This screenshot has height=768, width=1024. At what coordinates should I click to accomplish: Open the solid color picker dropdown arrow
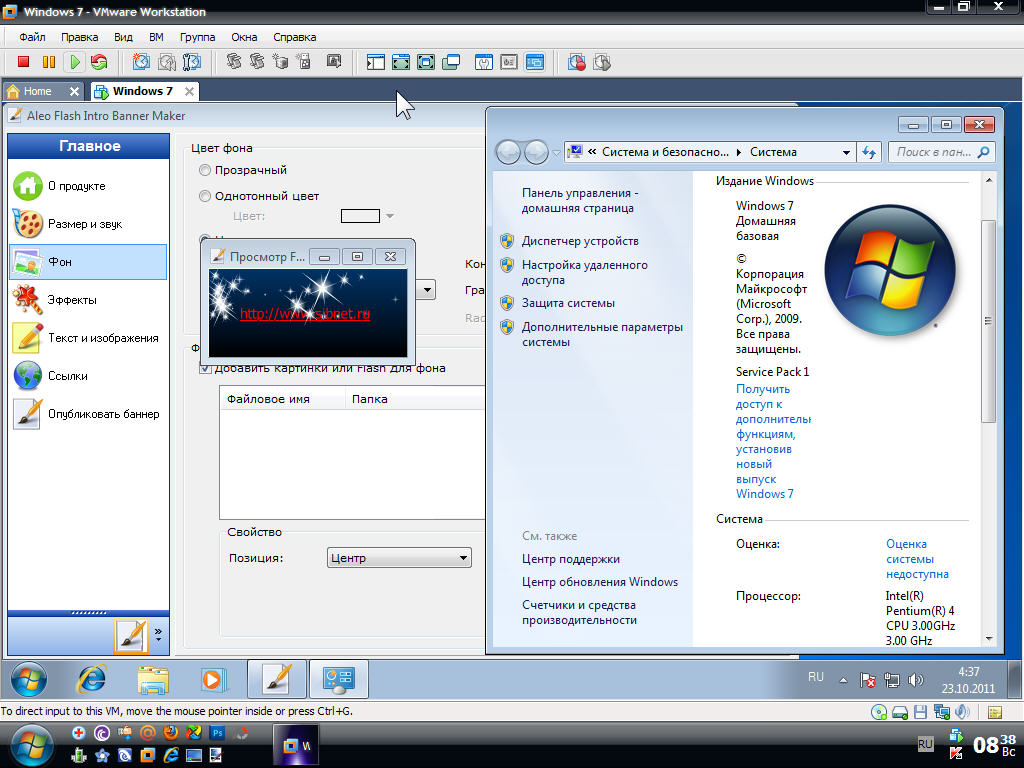click(x=390, y=216)
